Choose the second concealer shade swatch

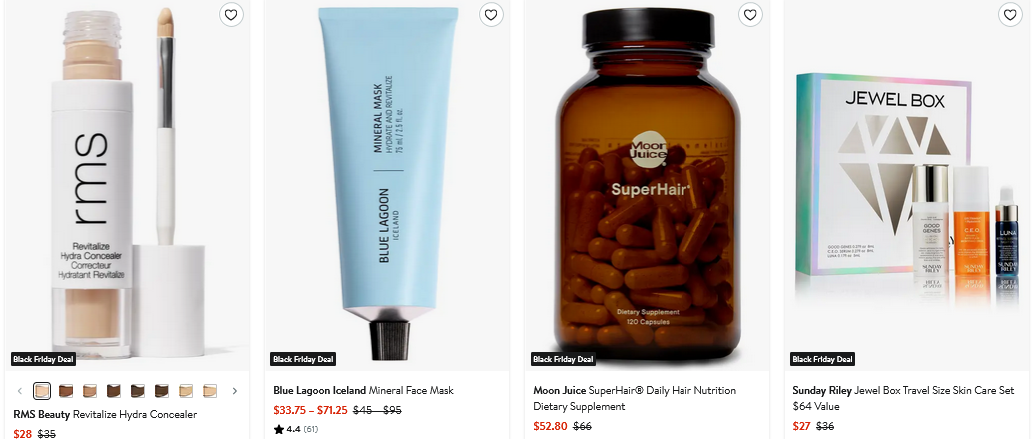pos(66,391)
